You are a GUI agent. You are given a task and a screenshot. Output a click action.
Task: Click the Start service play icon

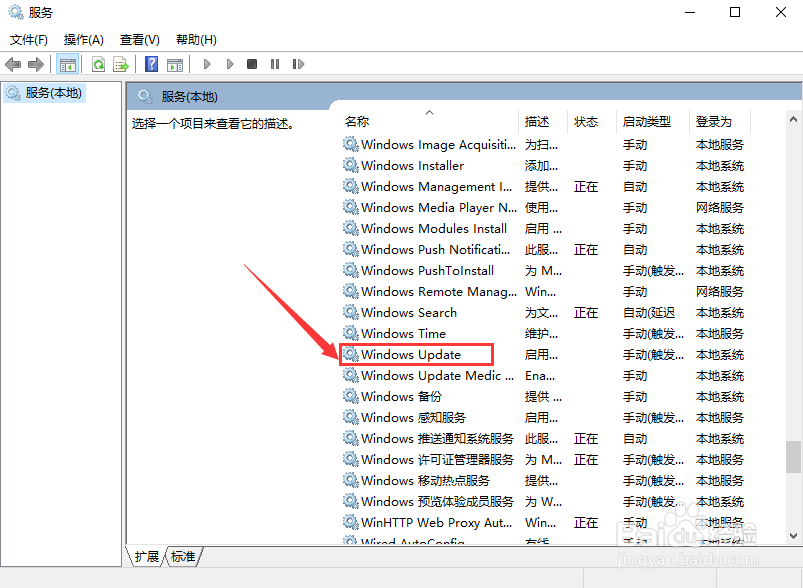pyautogui.click(x=207, y=64)
